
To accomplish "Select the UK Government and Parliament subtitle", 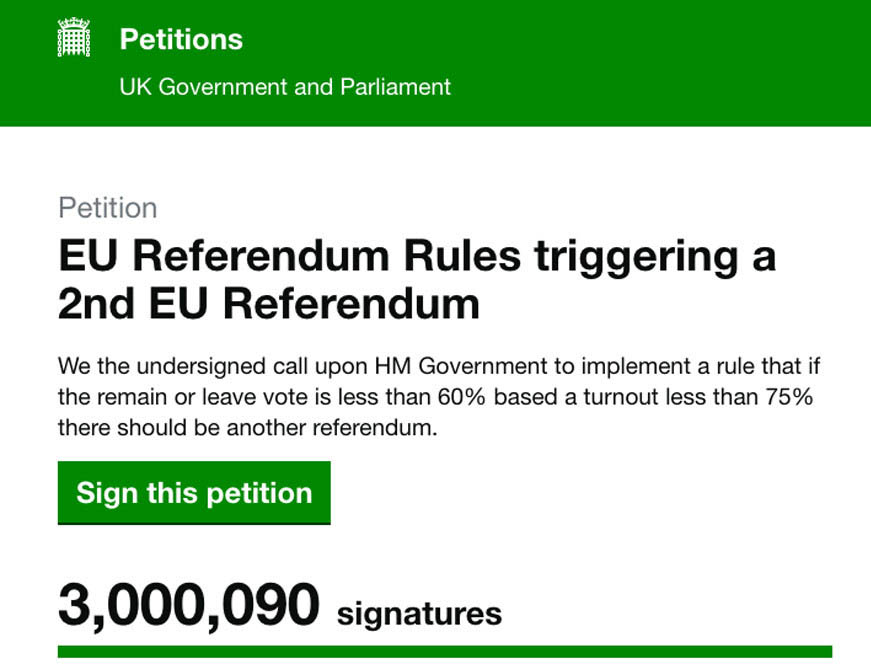I will 285,87.
